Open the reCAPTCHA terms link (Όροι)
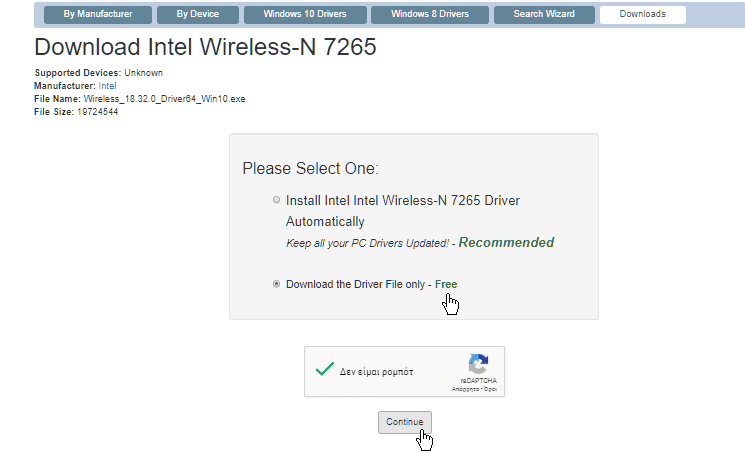This screenshot has width=745, height=452. [x=491, y=388]
